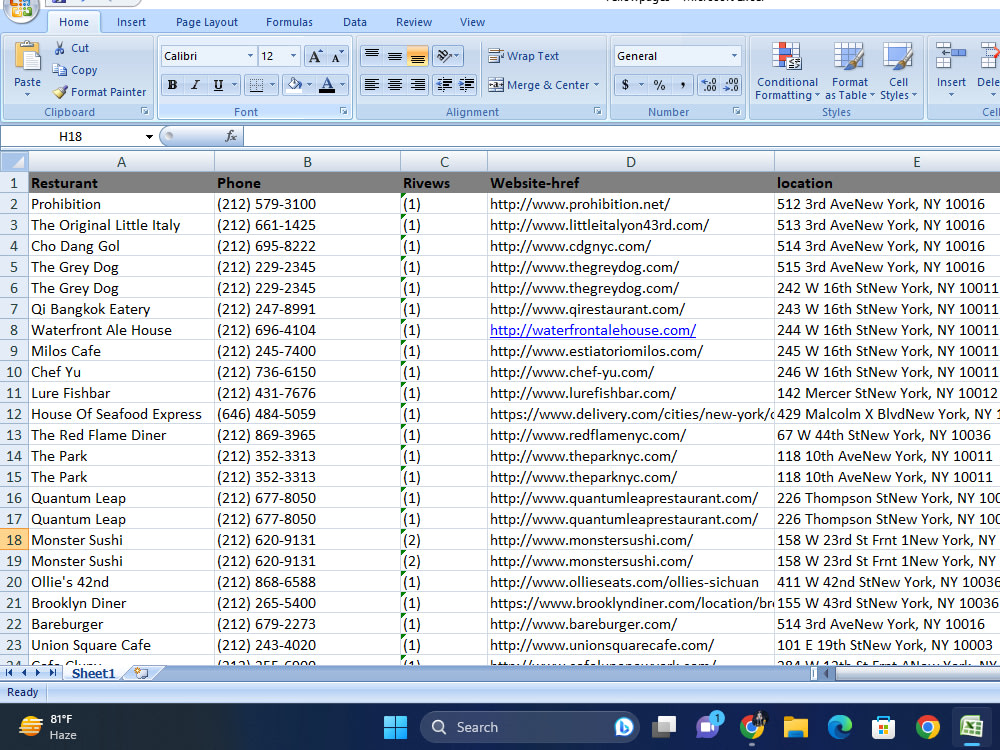Image resolution: width=1000 pixels, height=750 pixels.
Task: Launch Alignment dialog launcher
Action: pos(598,111)
